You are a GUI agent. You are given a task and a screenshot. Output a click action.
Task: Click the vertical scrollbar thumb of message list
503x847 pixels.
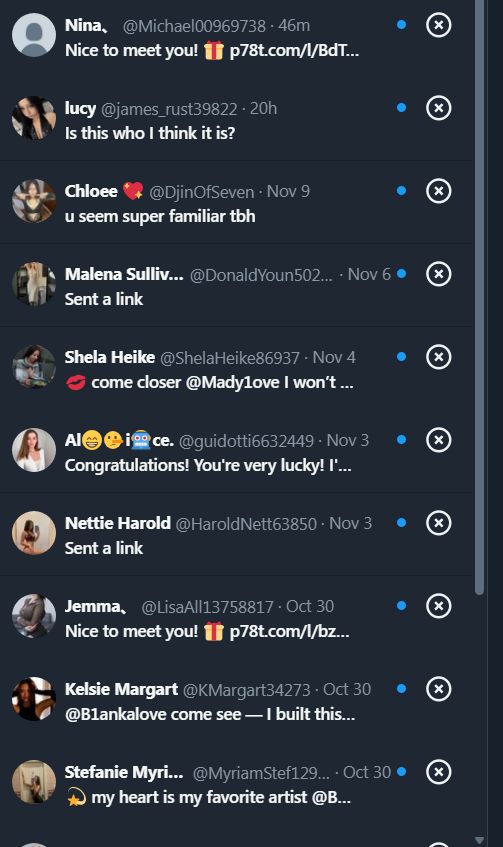tap(479, 297)
